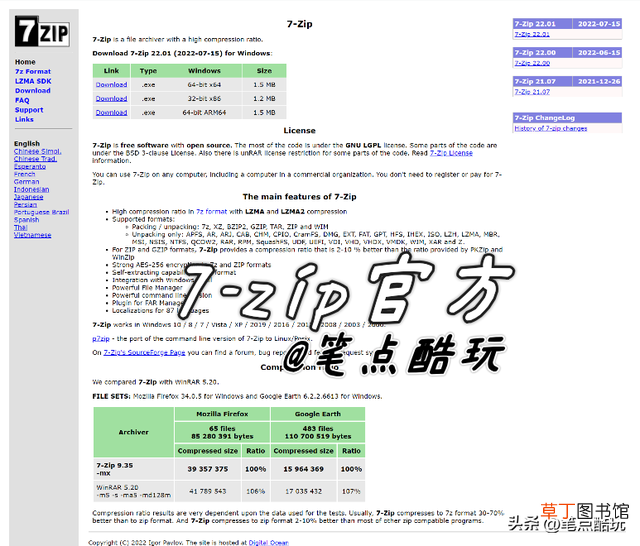Open 7-Zip's SourceForge Page link
This screenshot has height=546, width=640.
pos(144,353)
